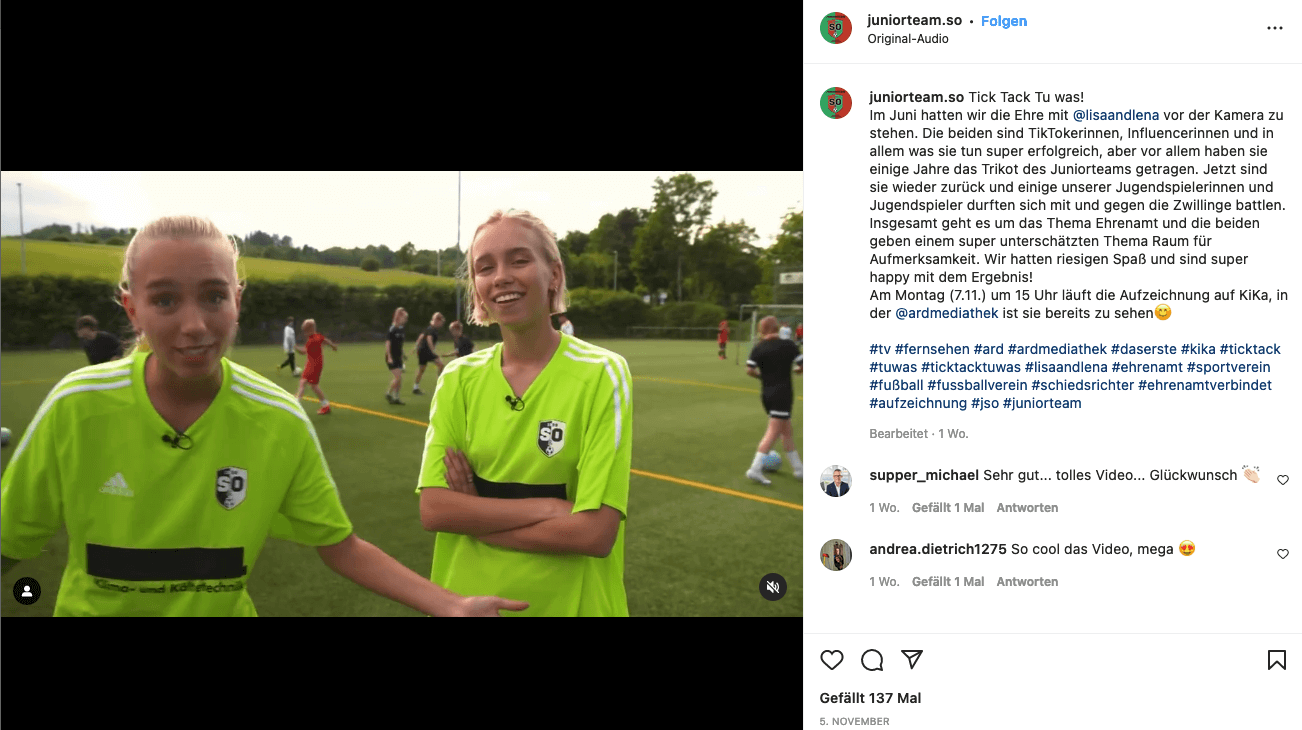Like andrea.dietrich1275's comment heart
The image size is (1302, 730).
[1283, 554]
